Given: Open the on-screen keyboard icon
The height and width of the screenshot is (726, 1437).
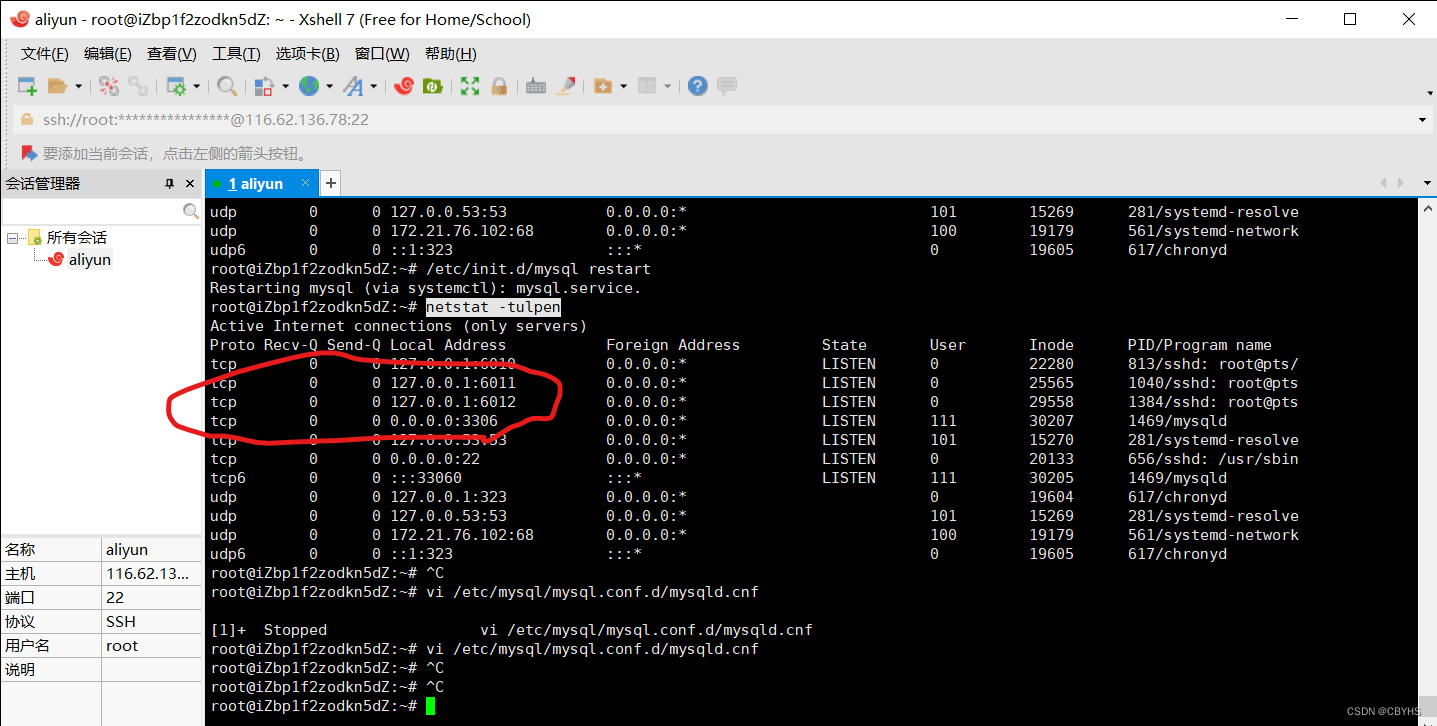Looking at the screenshot, I should click(x=536, y=86).
